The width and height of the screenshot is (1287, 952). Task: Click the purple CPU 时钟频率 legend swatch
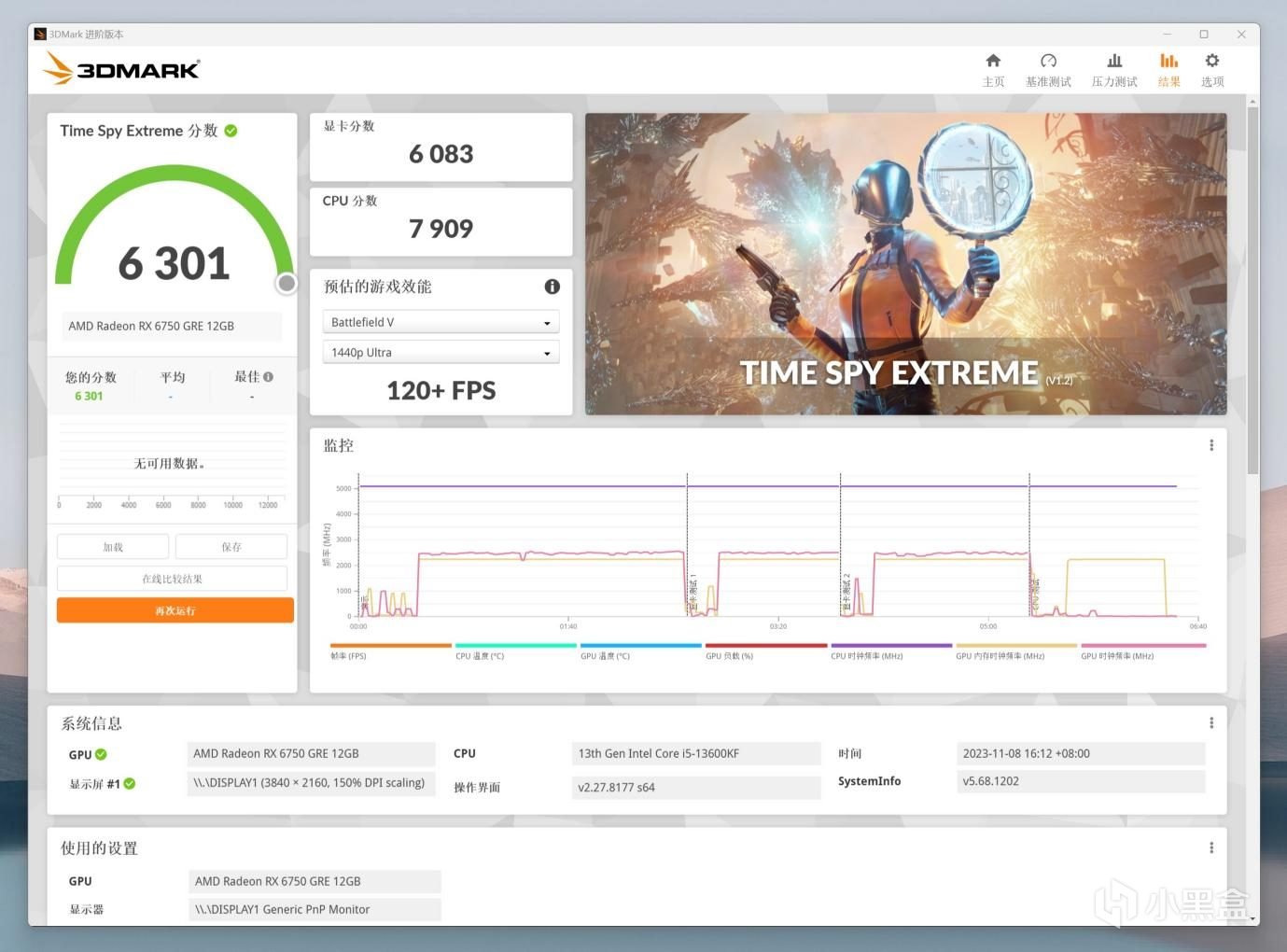pos(891,645)
